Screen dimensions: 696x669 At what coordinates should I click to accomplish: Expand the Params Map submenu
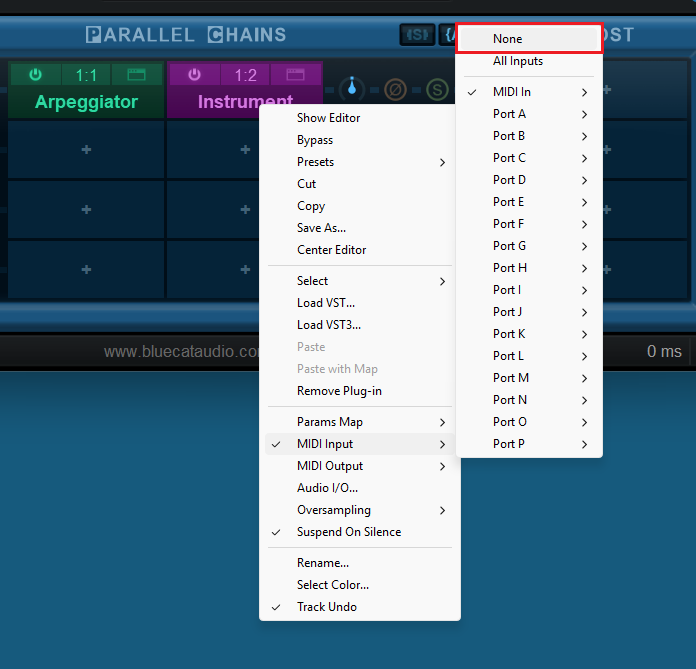click(360, 422)
